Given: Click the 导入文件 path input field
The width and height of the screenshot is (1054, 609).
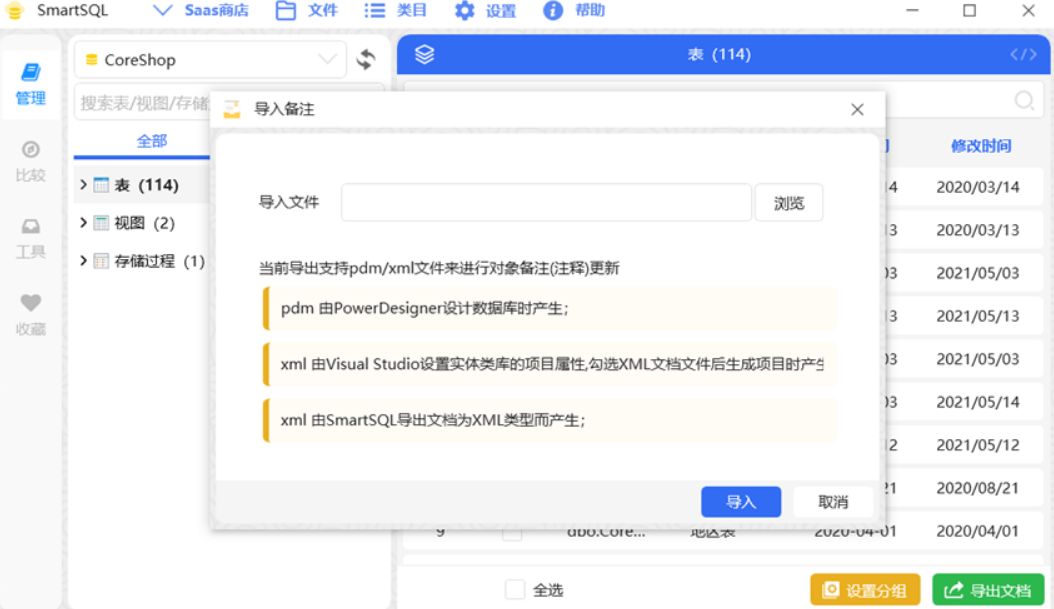Looking at the screenshot, I should point(546,202).
